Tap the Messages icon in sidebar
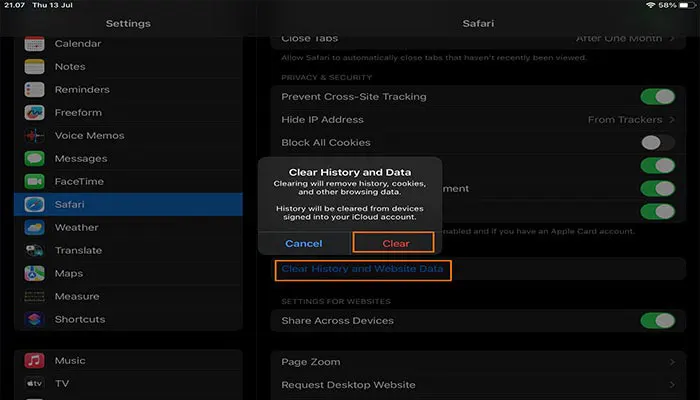700x400 pixels. pyautogui.click(x=35, y=159)
